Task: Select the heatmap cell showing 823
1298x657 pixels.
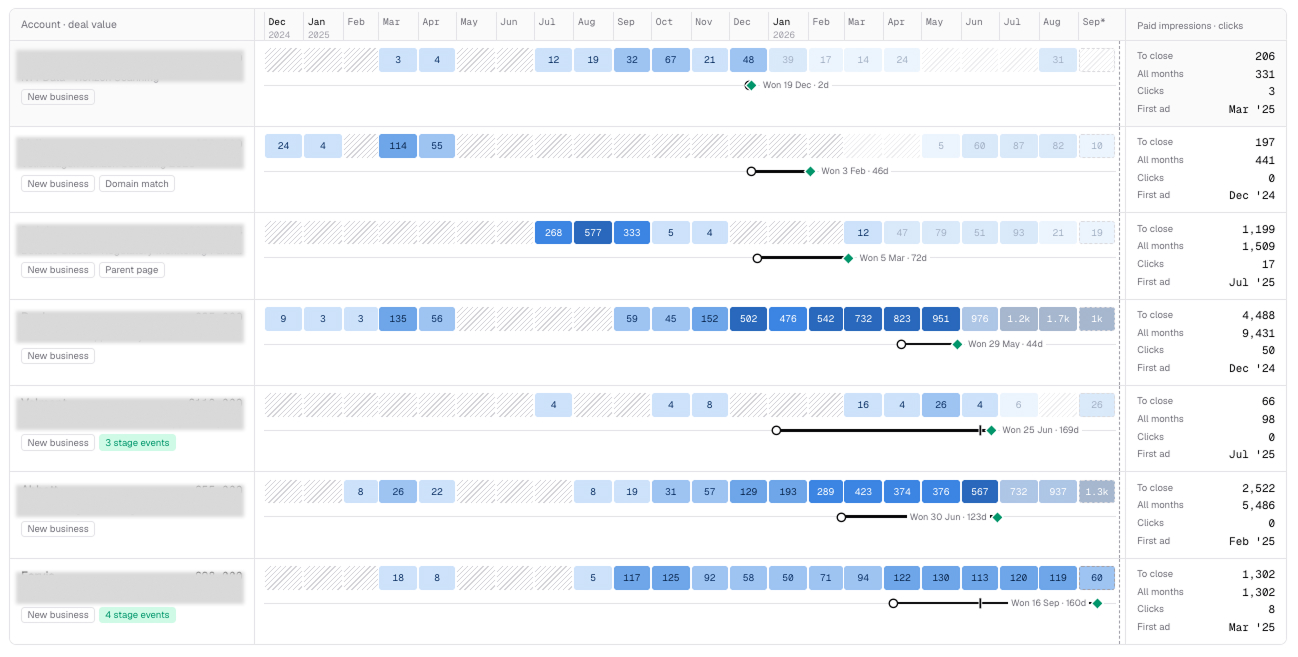Action: [x=902, y=319]
